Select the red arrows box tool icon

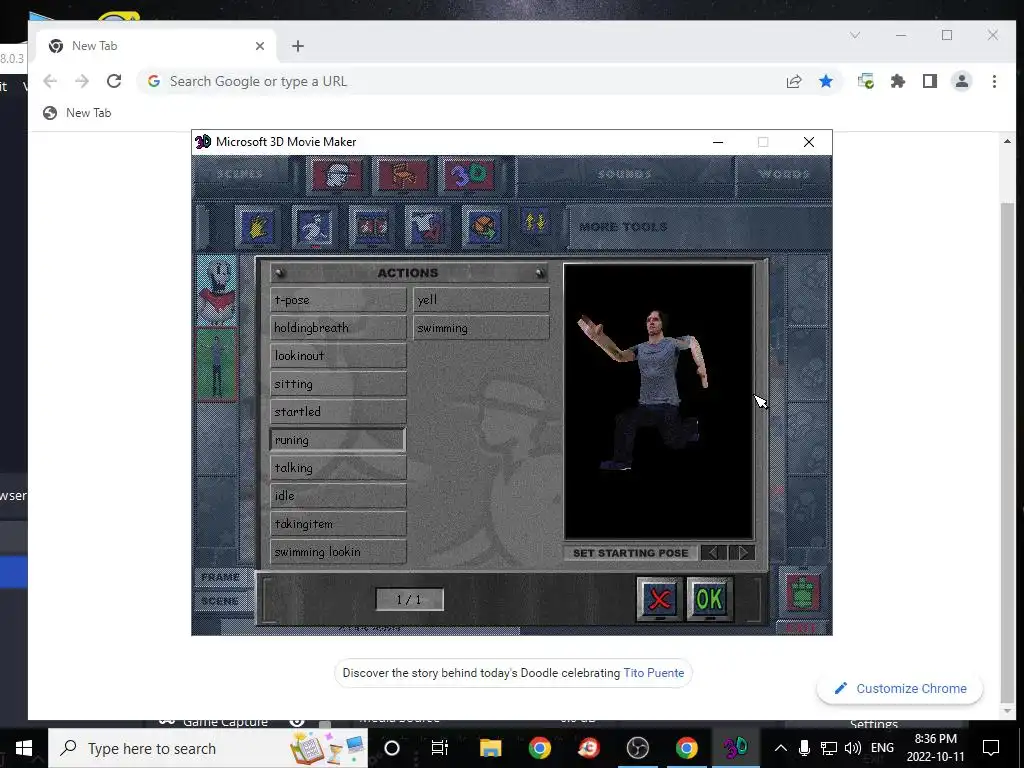[371, 227]
